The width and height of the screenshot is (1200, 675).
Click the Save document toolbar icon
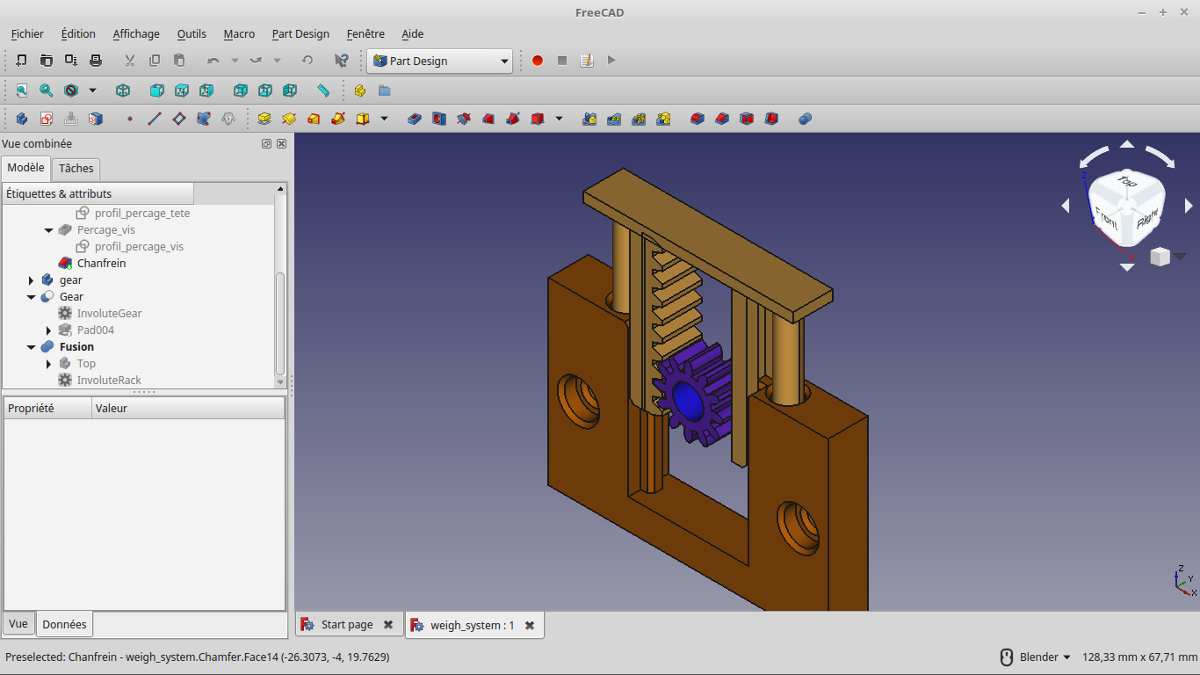71,61
